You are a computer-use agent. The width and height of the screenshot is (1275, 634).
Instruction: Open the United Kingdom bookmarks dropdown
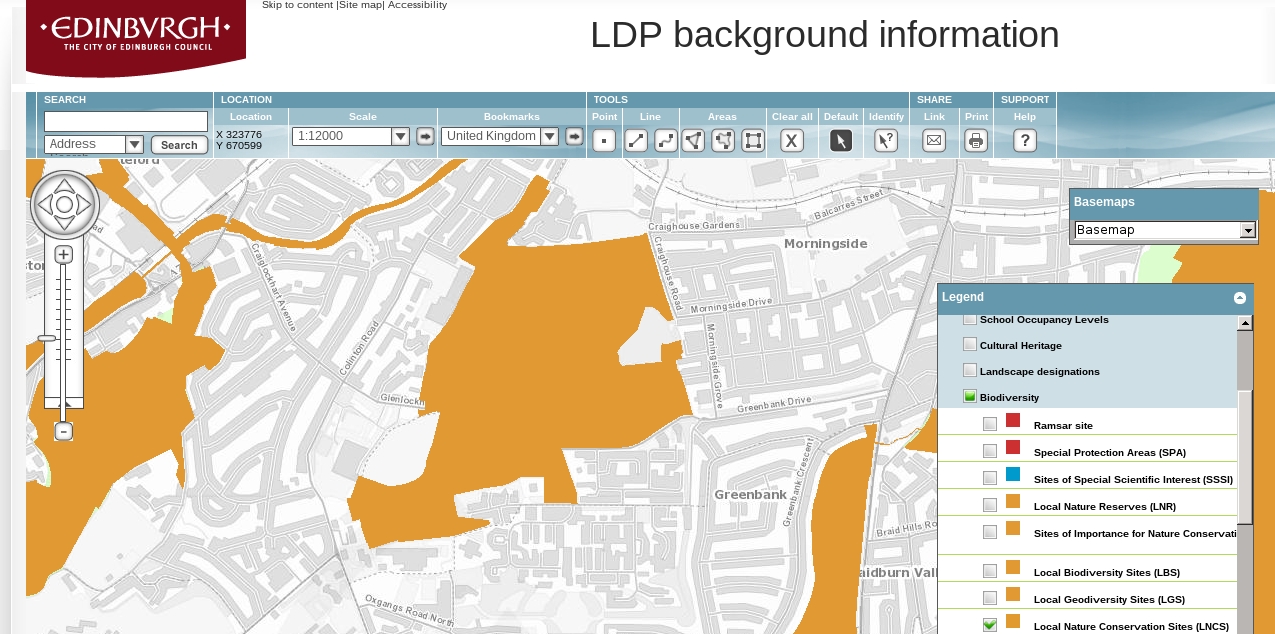tap(549, 137)
